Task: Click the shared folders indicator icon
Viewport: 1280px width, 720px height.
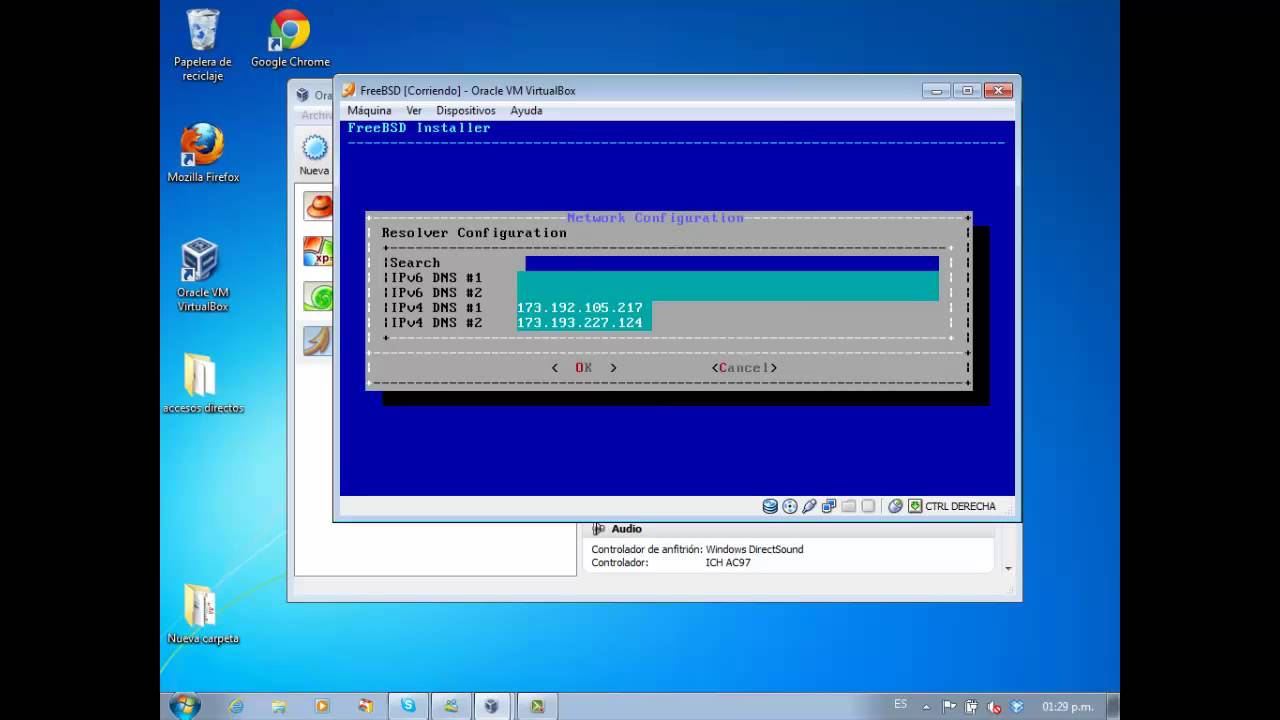Action: point(848,506)
